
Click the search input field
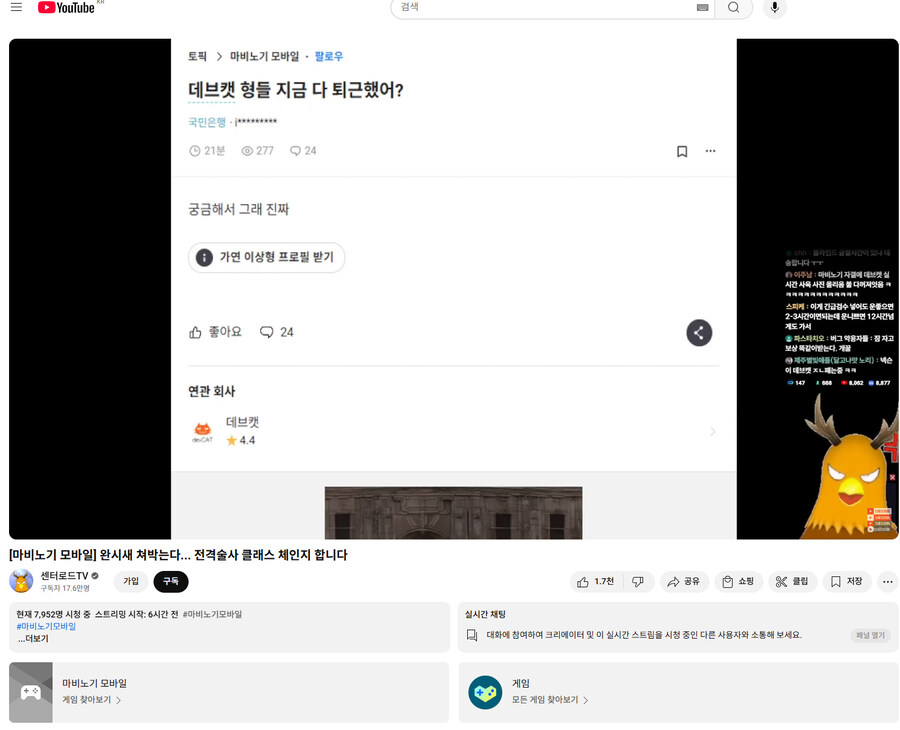point(545,7)
